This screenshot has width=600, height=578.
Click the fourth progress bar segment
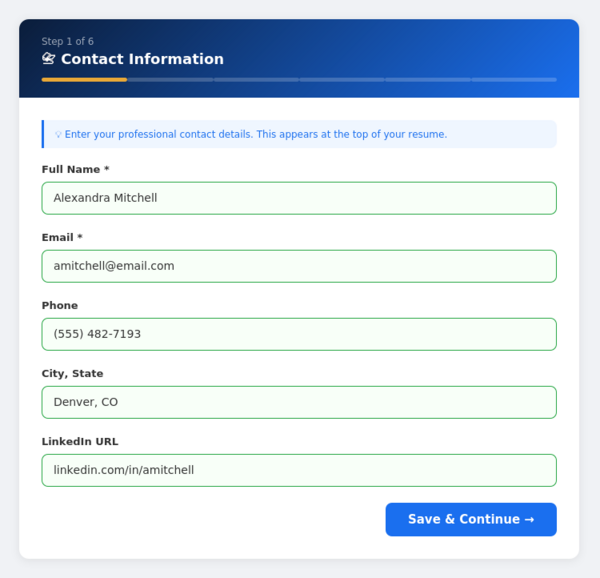342,79
